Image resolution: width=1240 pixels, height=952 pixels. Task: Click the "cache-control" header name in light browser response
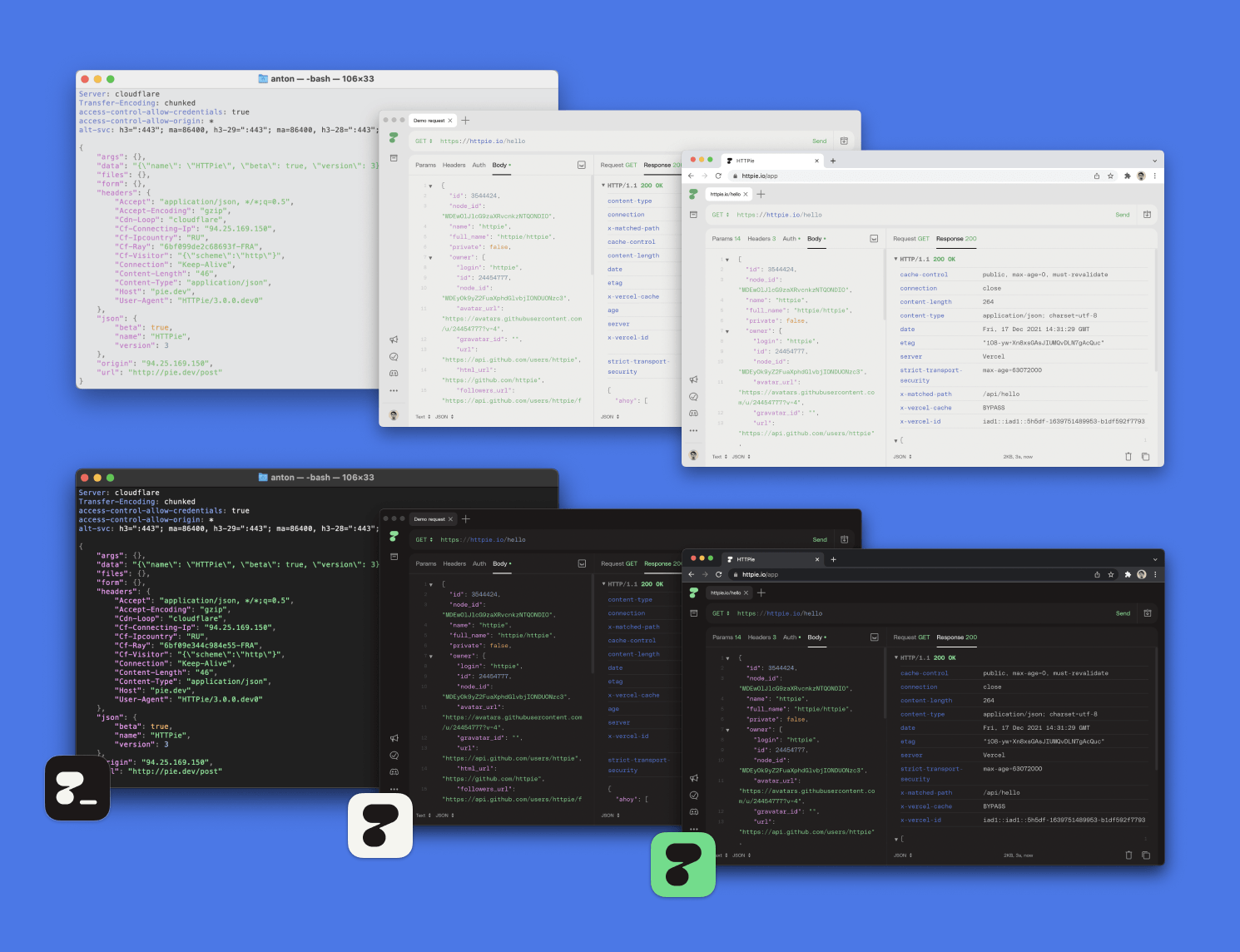[x=924, y=275]
